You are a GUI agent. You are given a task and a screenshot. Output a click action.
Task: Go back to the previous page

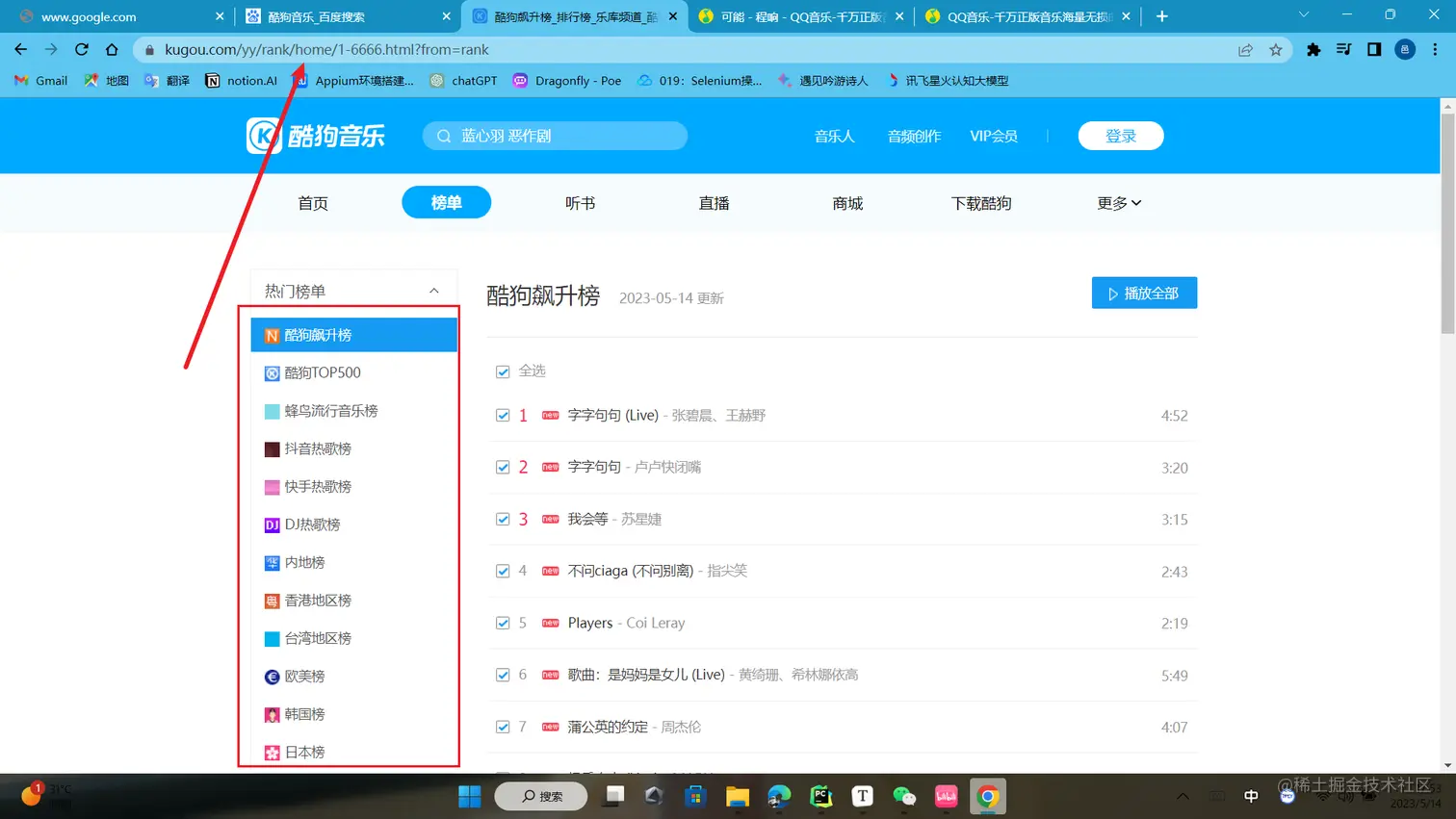point(21,49)
